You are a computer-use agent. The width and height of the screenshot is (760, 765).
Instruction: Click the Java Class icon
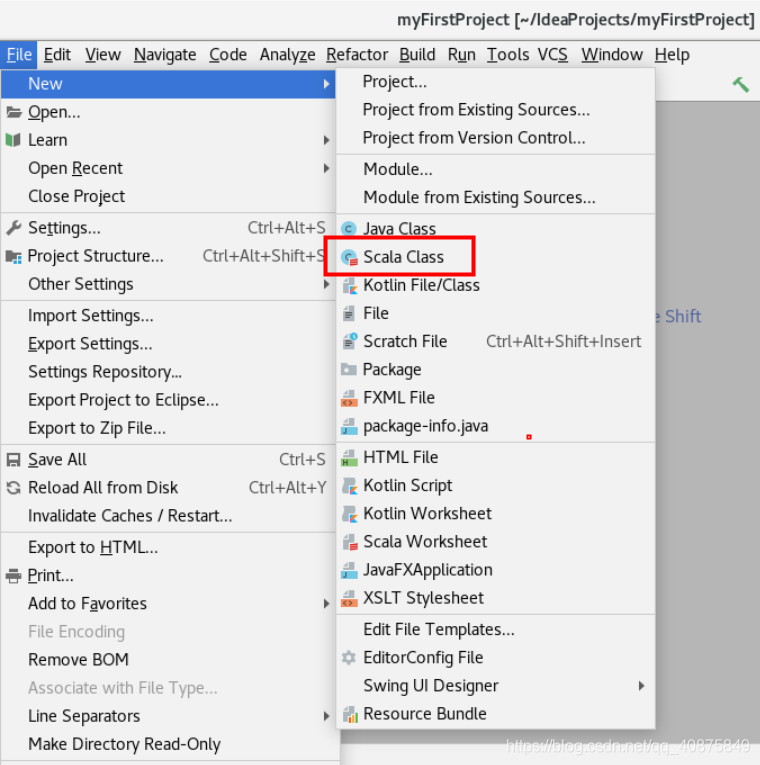click(349, 229)
